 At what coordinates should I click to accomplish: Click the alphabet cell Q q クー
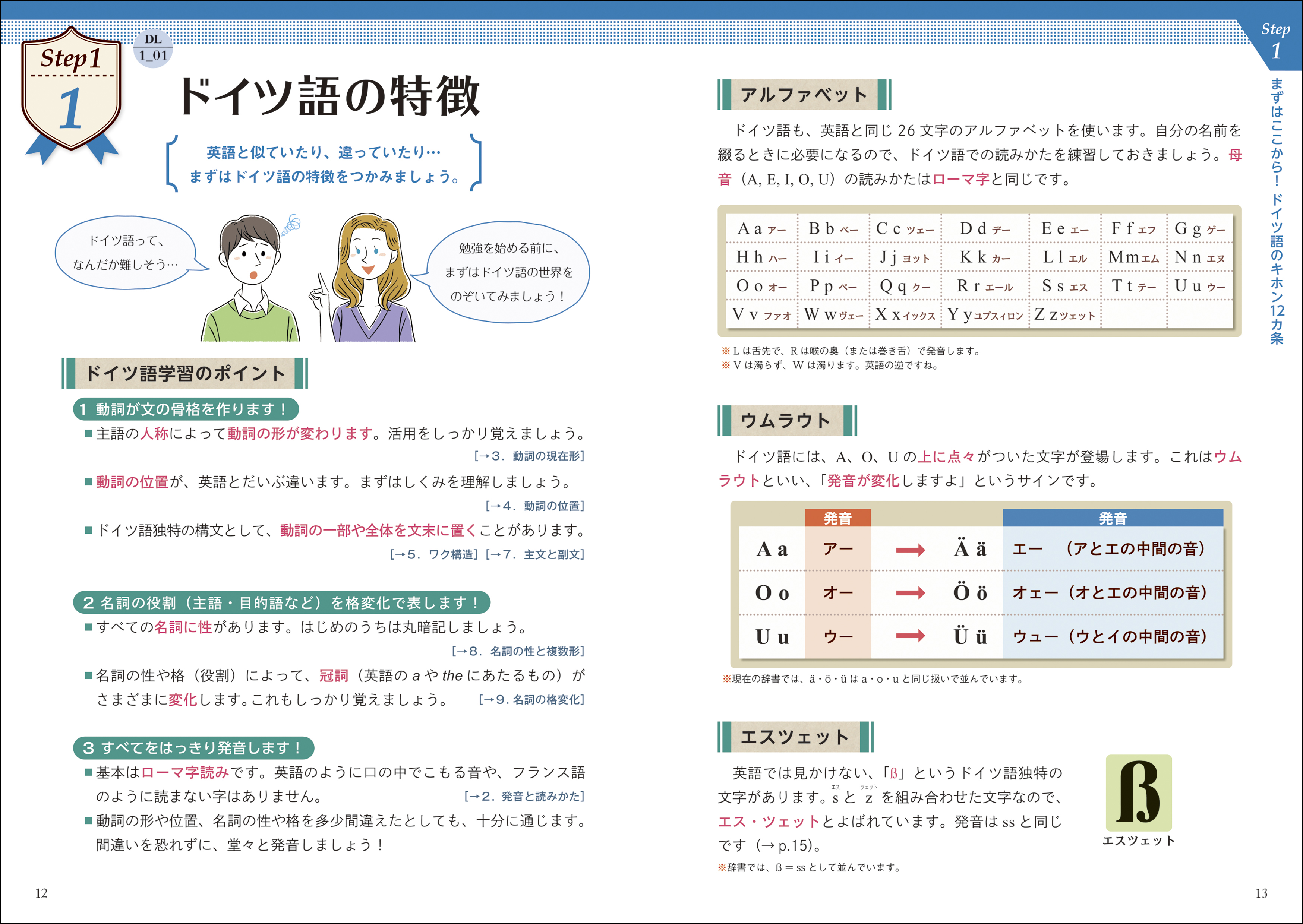905,286
